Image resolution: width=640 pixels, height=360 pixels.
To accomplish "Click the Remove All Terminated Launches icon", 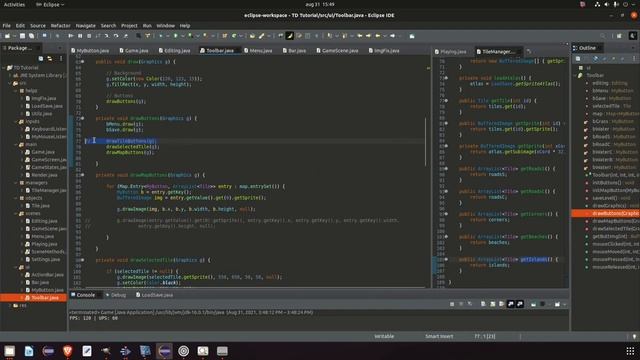I will click(470, 304).
